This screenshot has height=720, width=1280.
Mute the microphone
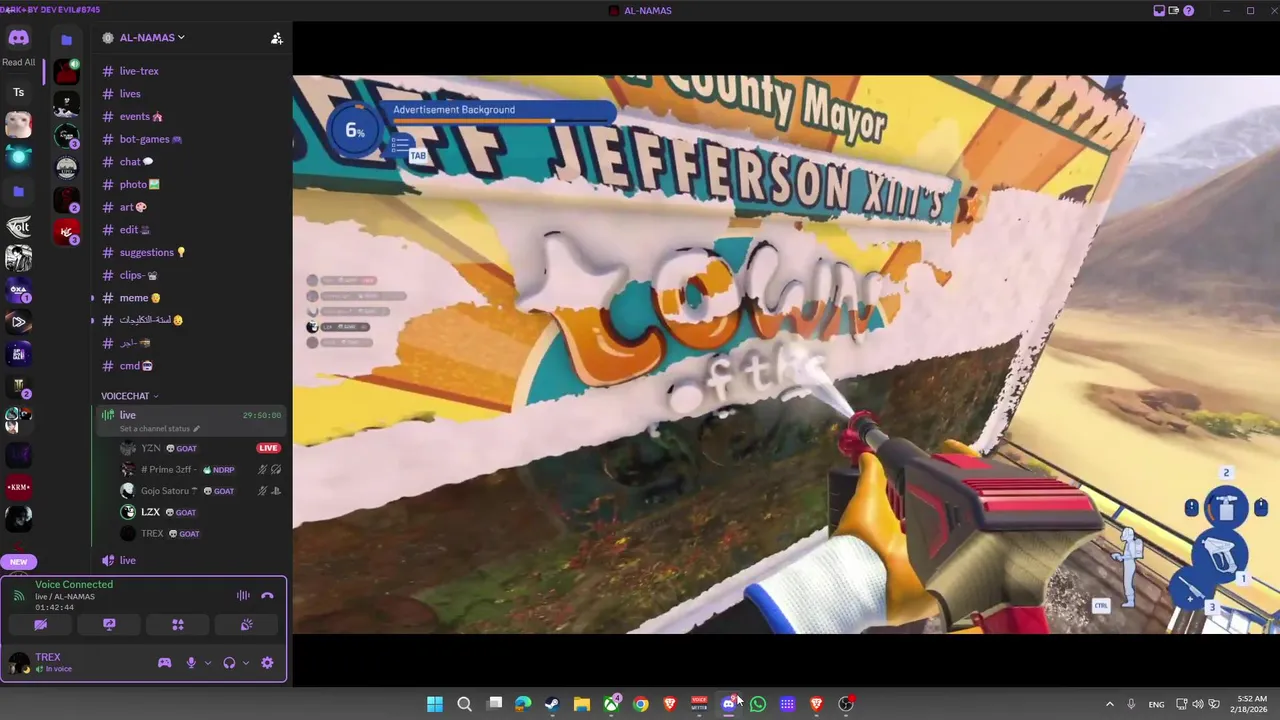tap(191, 663)
